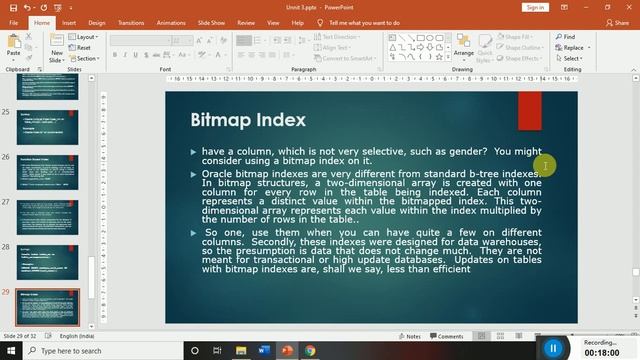Toggle Bold formatting
The height and width of the screenshot is (360, 640).
pos(115,55)
